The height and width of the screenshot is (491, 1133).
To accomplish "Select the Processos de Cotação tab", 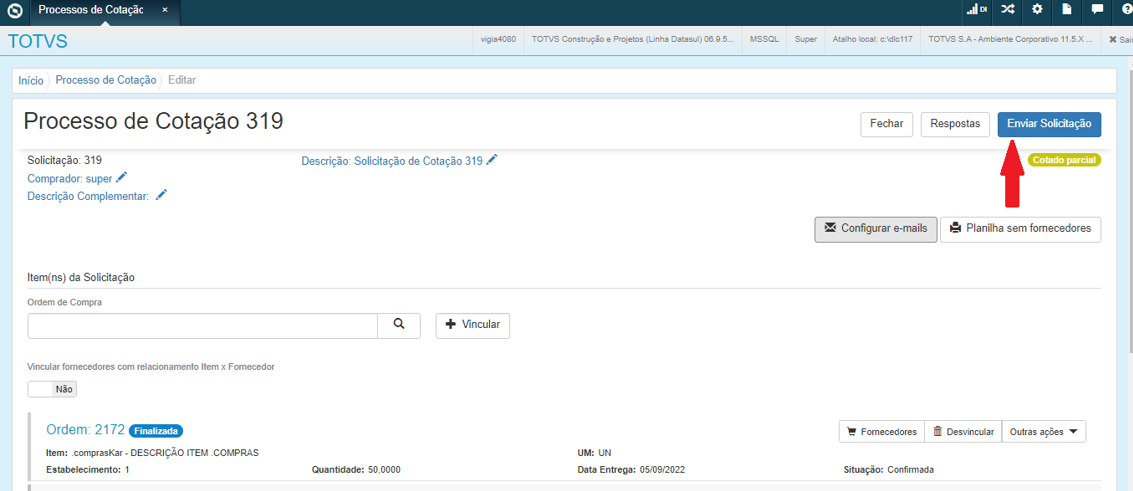I will pyautogui.click(x=91, y=10).
